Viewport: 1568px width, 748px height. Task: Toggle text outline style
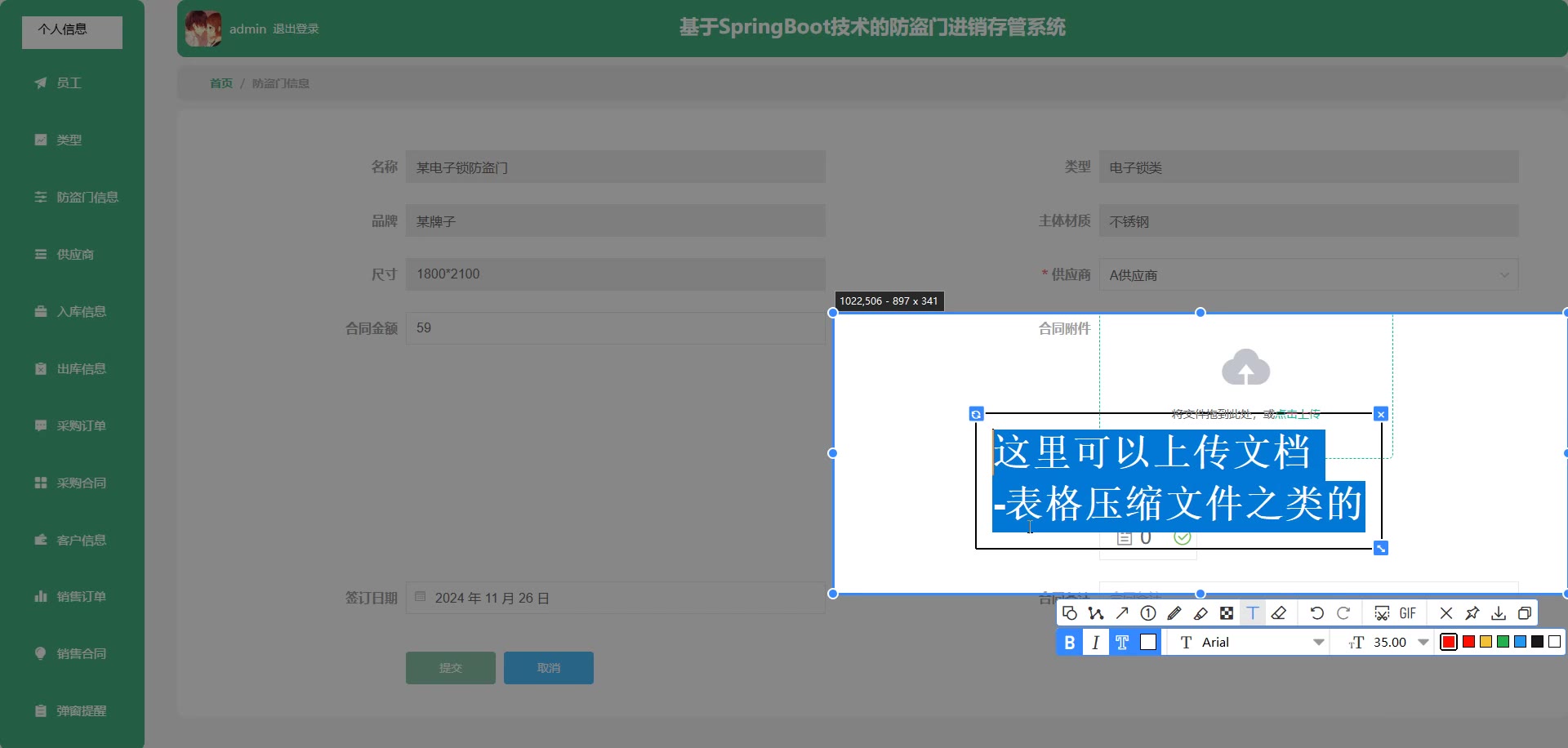(x=1122, y=643)
